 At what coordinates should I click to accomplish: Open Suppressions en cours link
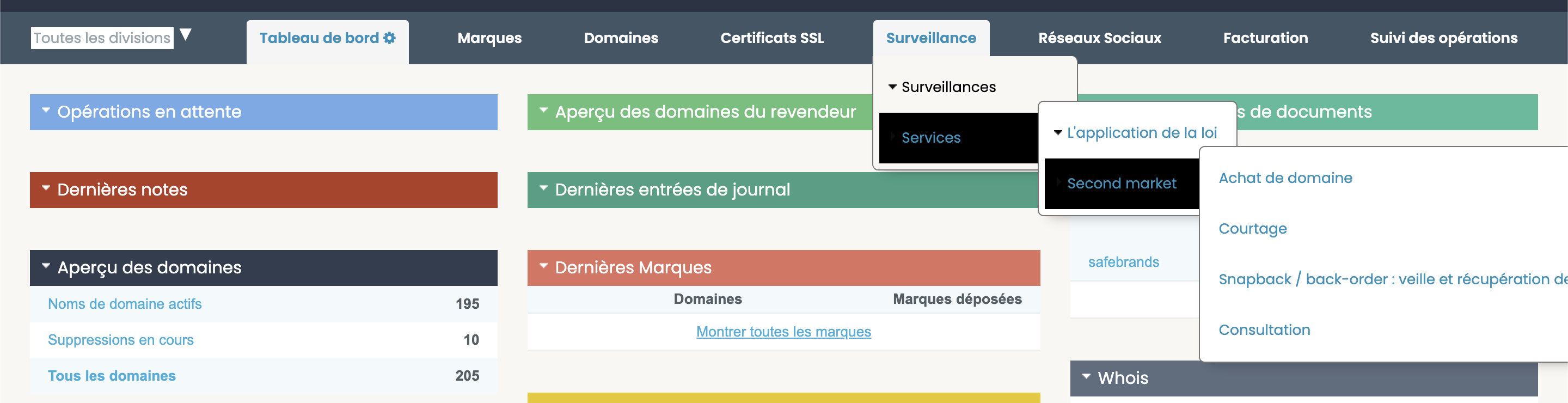click(x=120, y=340)
